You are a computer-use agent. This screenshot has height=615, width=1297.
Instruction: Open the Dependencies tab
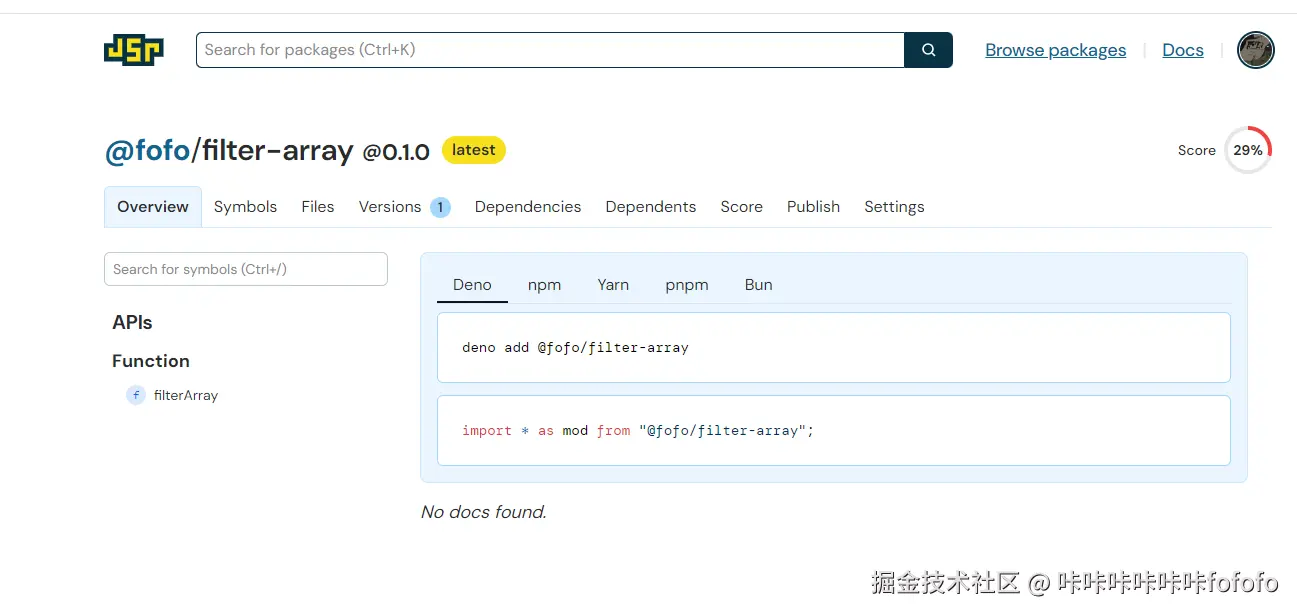pos(528,207)
